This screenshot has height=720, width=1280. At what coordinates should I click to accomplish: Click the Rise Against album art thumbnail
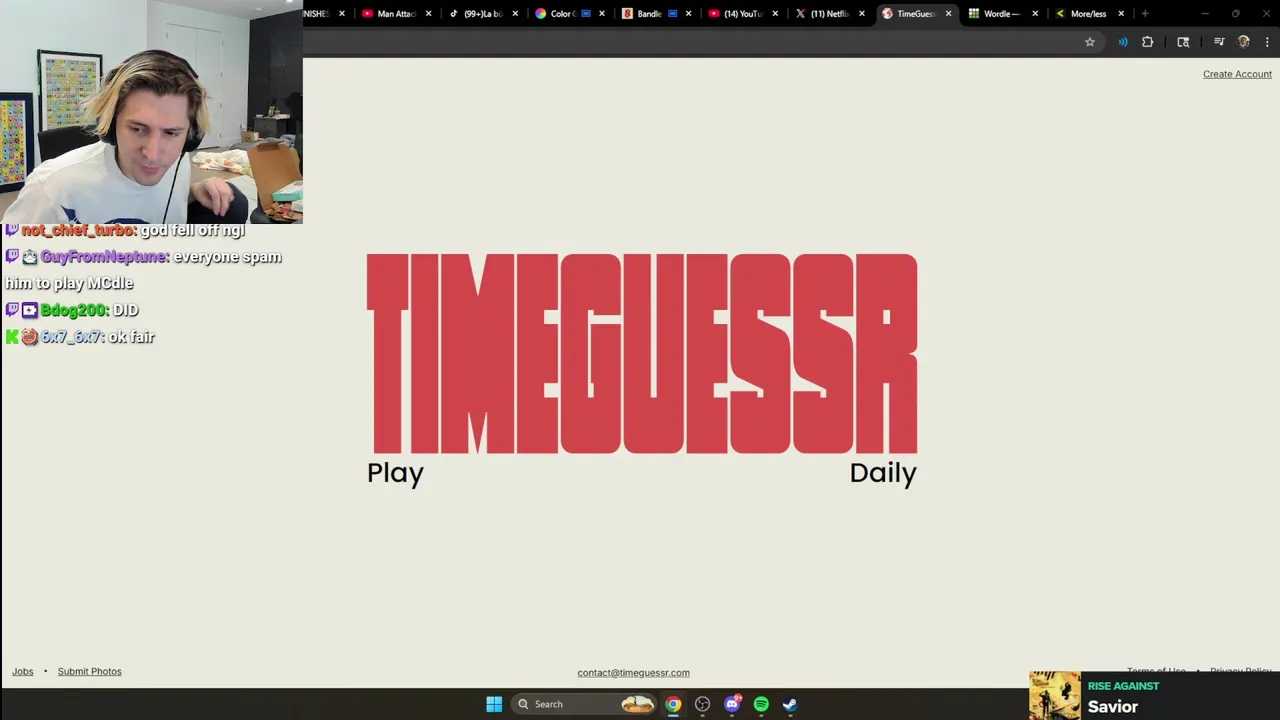[1055, 696]
